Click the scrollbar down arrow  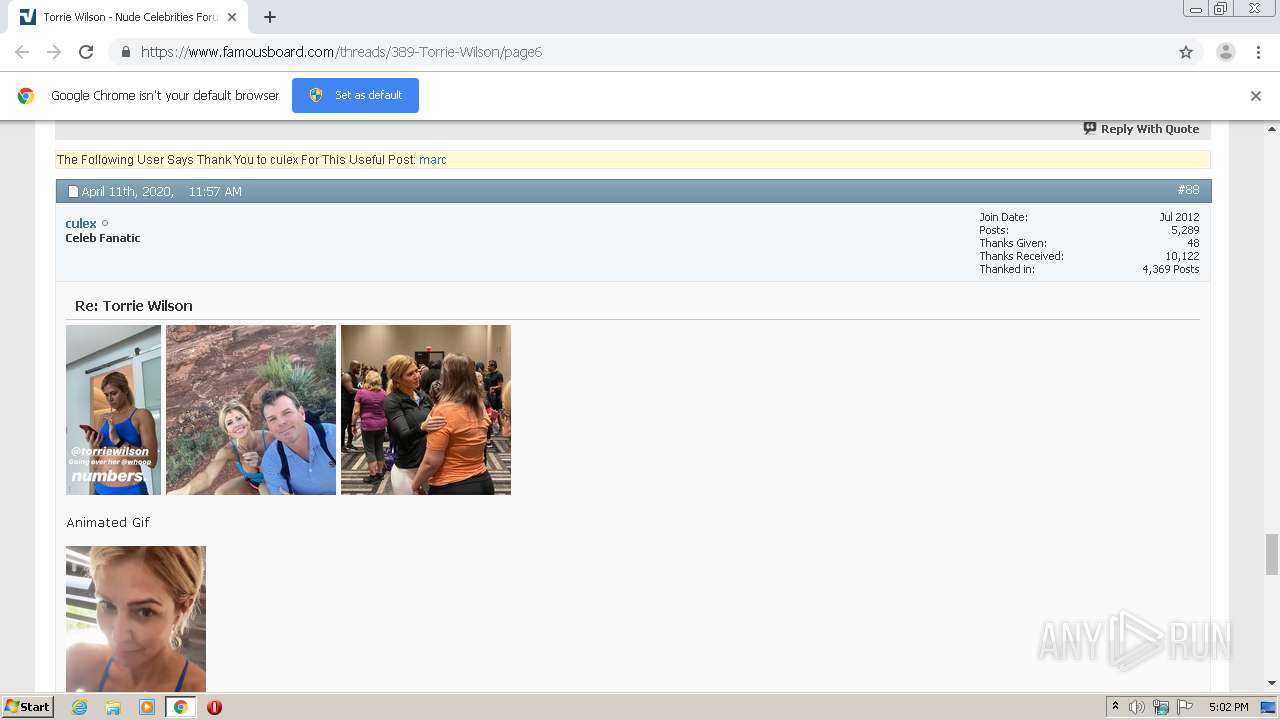tap(1272, 683)
